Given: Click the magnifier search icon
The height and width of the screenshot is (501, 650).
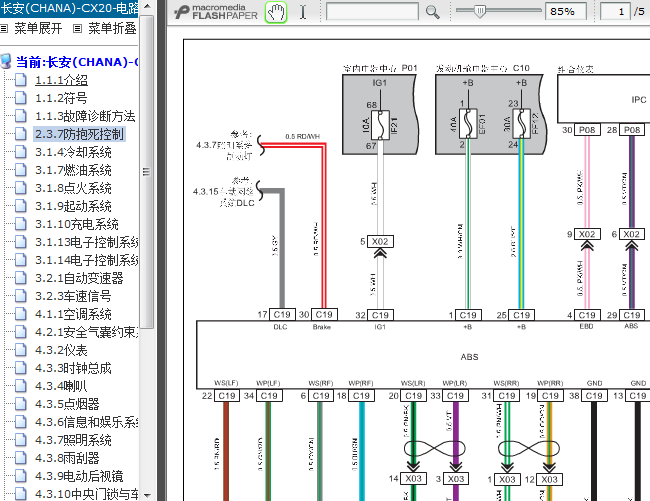Looking at the screenshot, I should coord(432,12).
